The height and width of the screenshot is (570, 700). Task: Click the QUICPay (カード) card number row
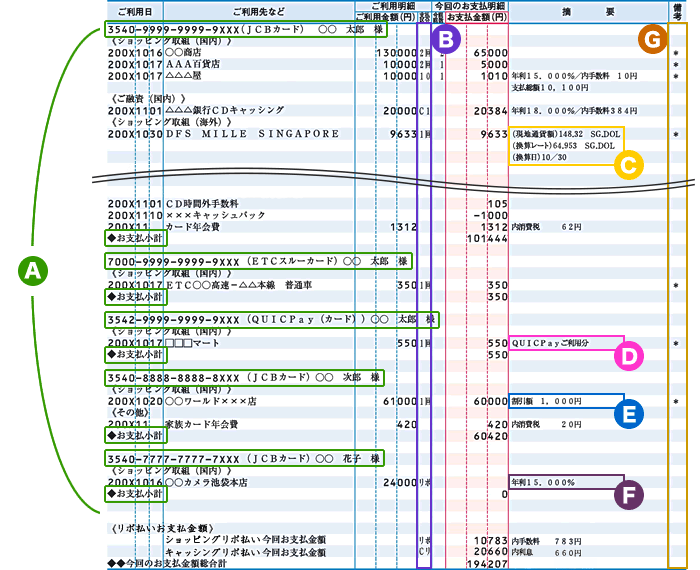pyautogui.click(x=270, y=320)
